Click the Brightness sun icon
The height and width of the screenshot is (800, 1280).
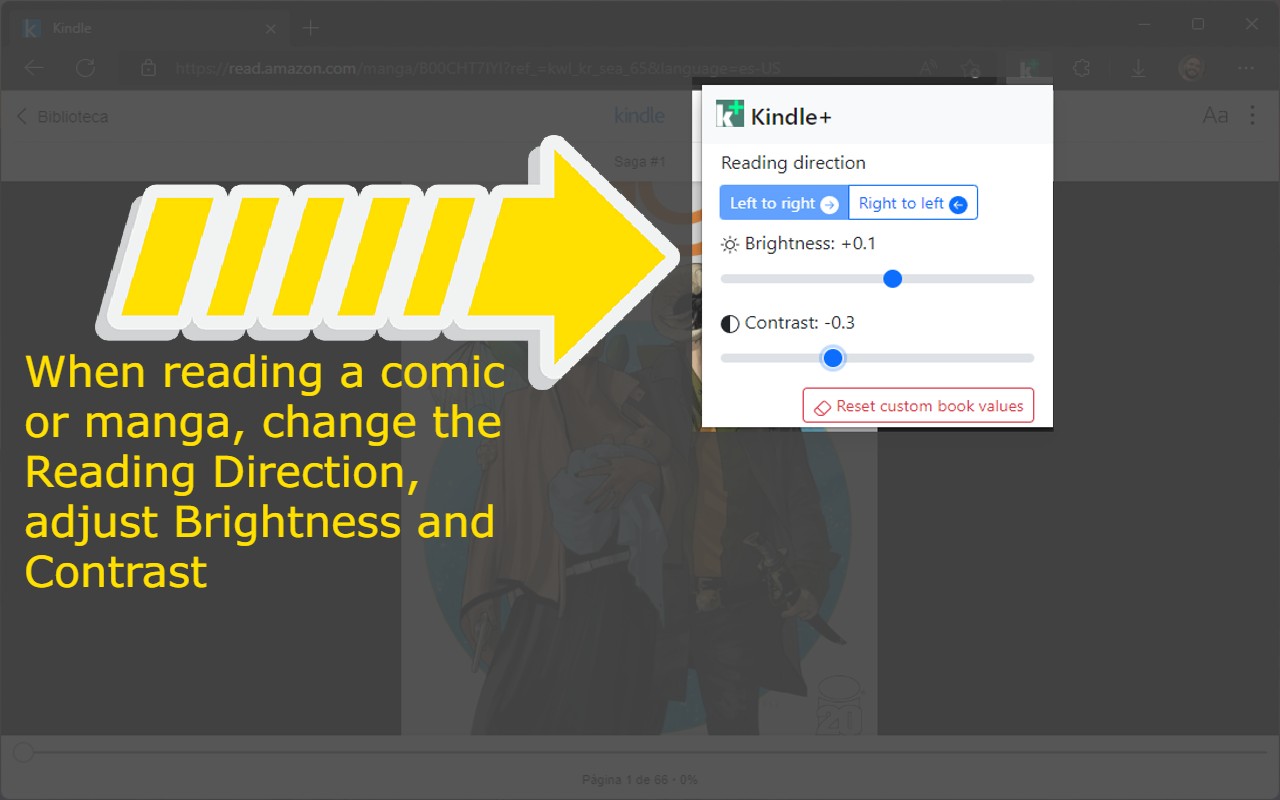click(x=730, y=244)
